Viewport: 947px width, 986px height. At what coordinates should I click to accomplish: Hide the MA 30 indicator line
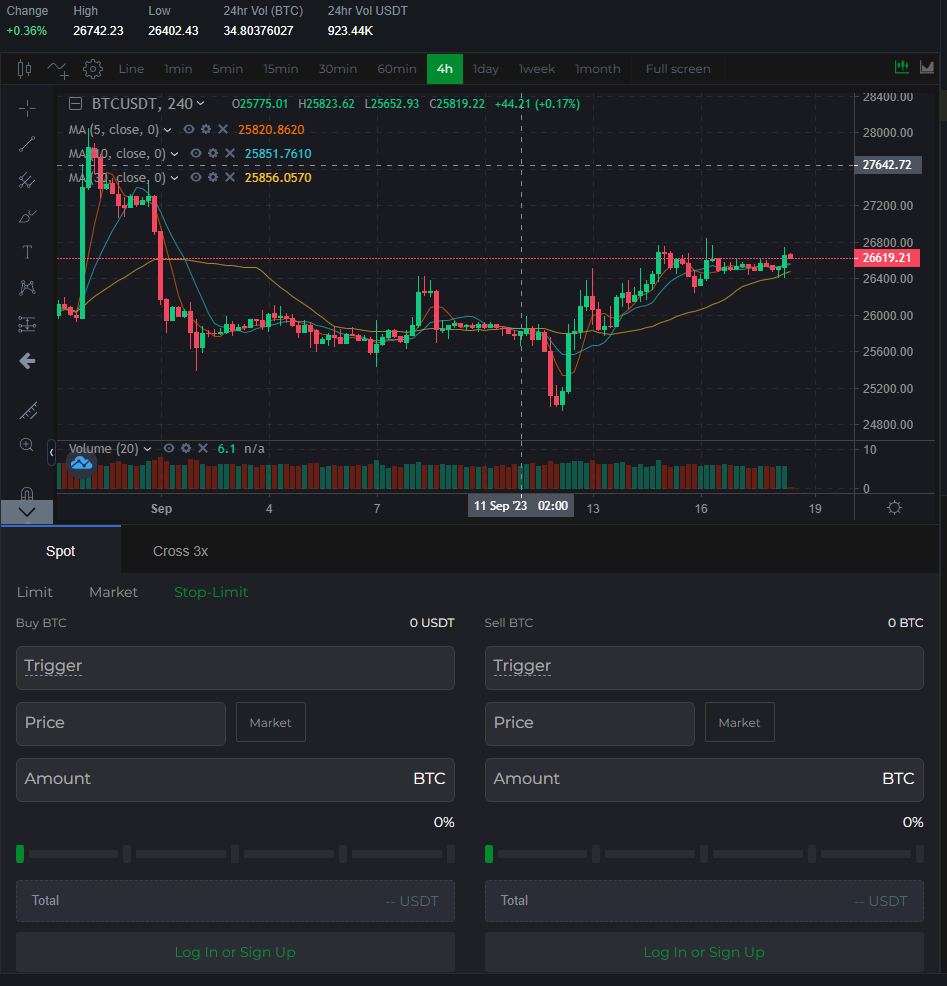(196, 177)
